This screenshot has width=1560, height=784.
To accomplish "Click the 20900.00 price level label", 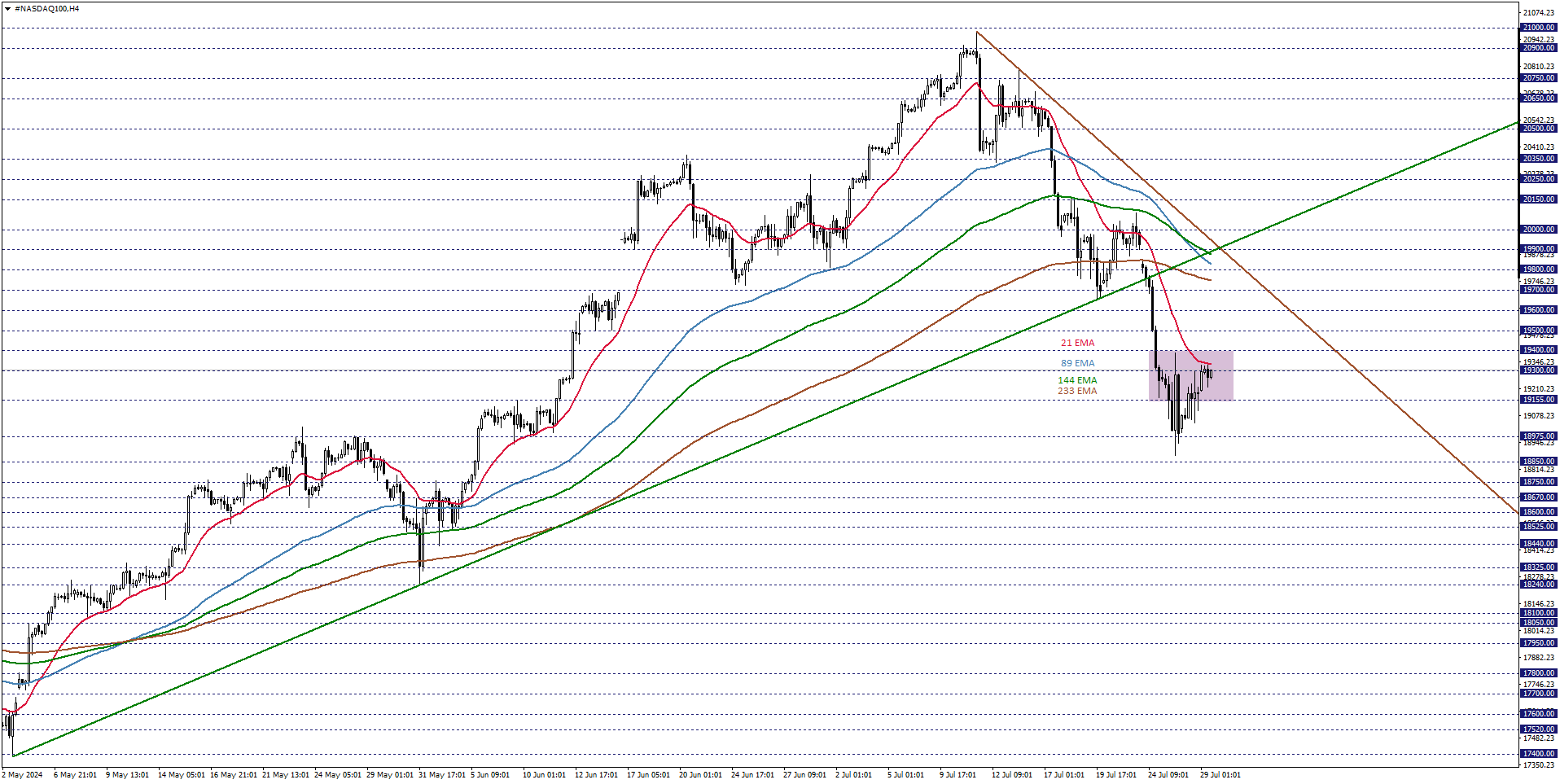I will point(1539,48).
